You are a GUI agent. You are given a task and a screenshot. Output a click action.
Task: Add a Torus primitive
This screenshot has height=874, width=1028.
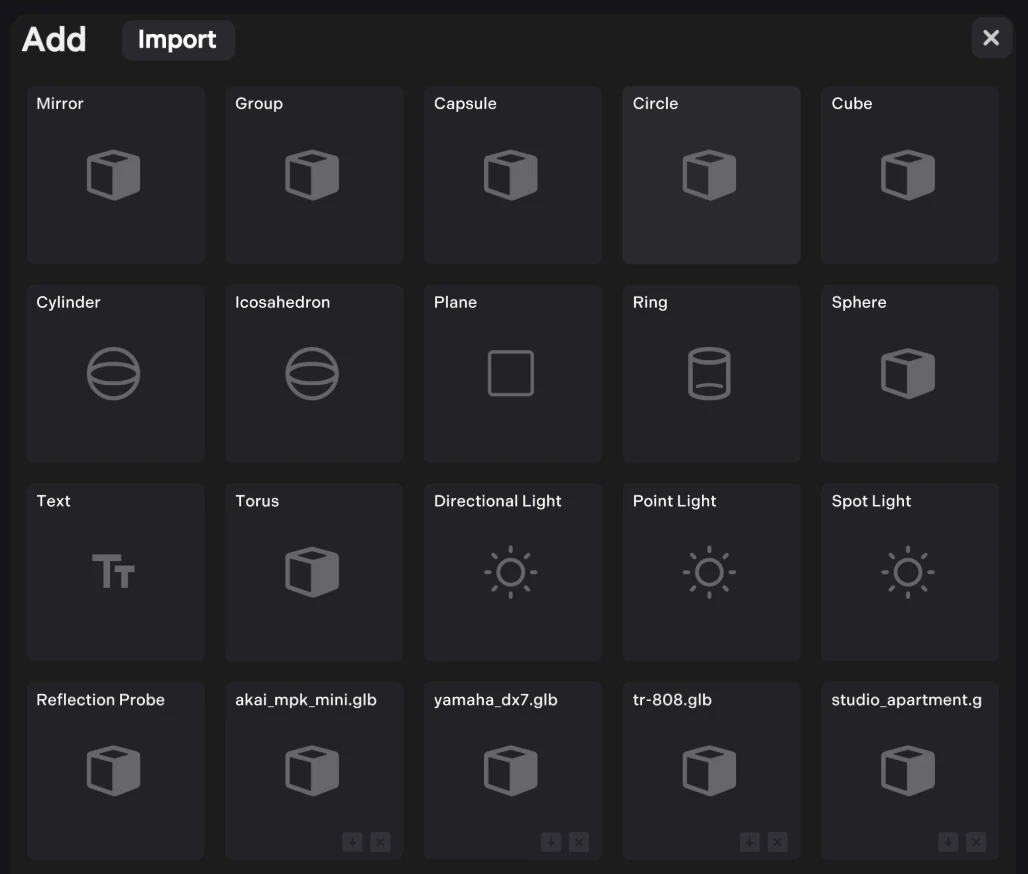tap(313, 572)
